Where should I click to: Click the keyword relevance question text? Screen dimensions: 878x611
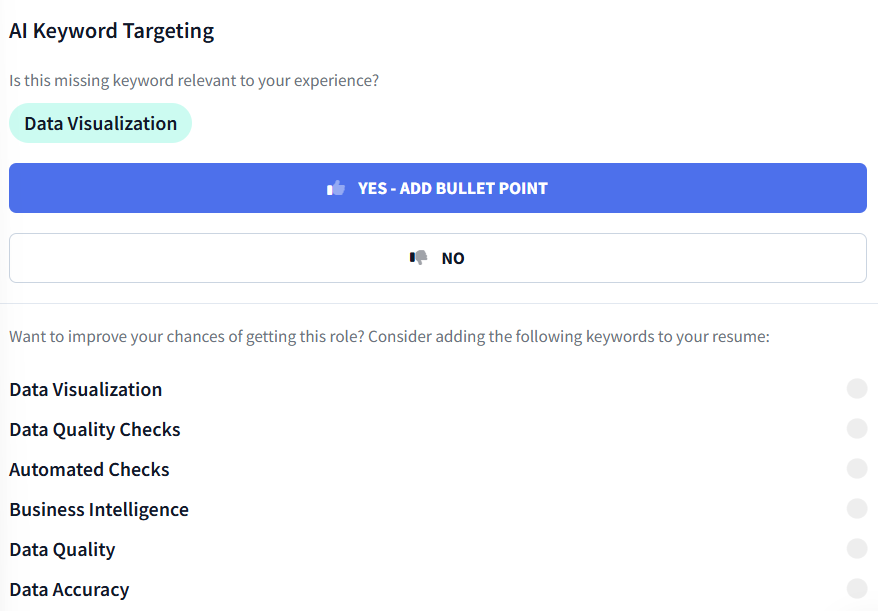[194, 80]
